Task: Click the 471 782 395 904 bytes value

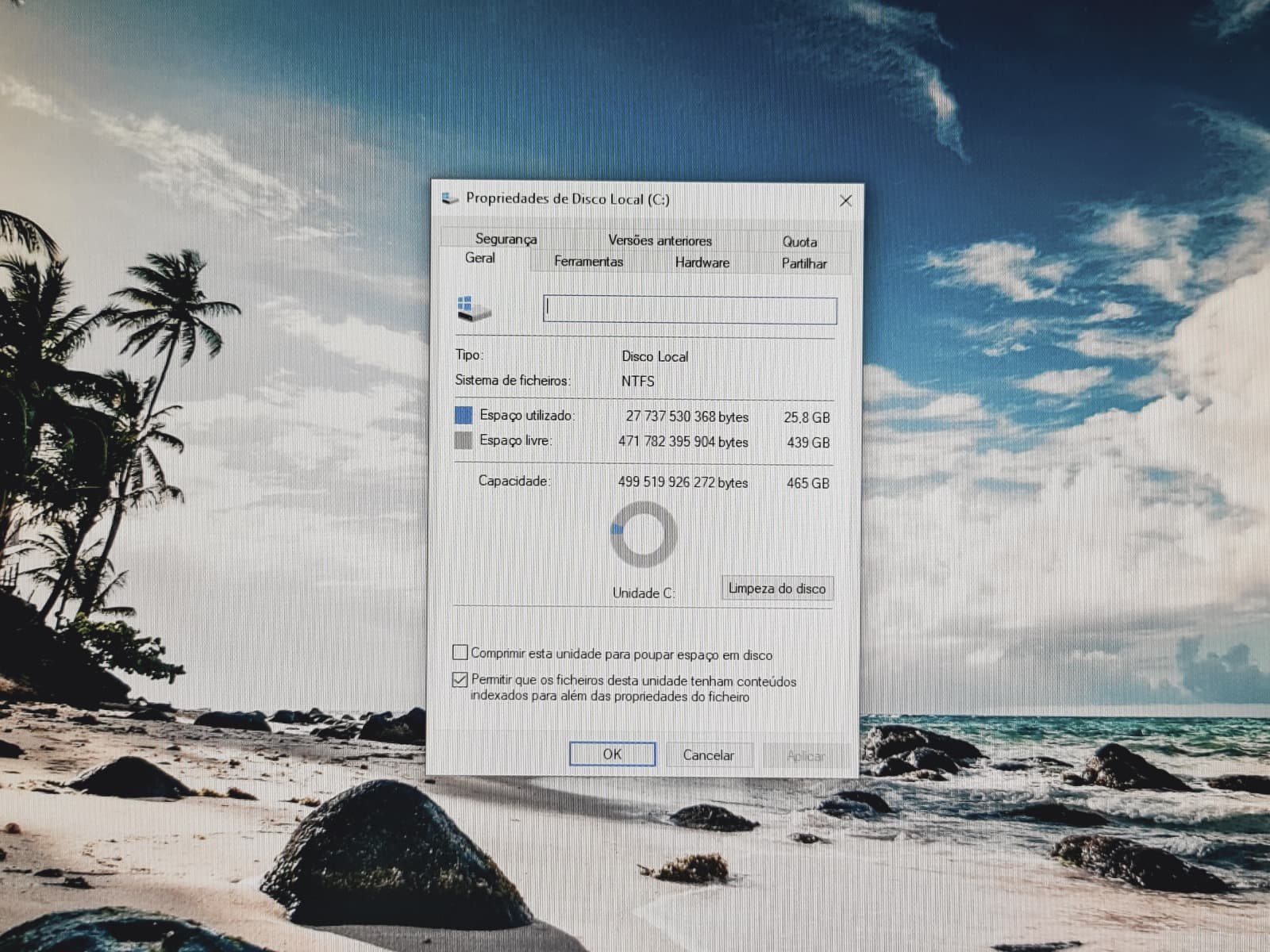Action: pyautogui.click(x=683, y=442)
